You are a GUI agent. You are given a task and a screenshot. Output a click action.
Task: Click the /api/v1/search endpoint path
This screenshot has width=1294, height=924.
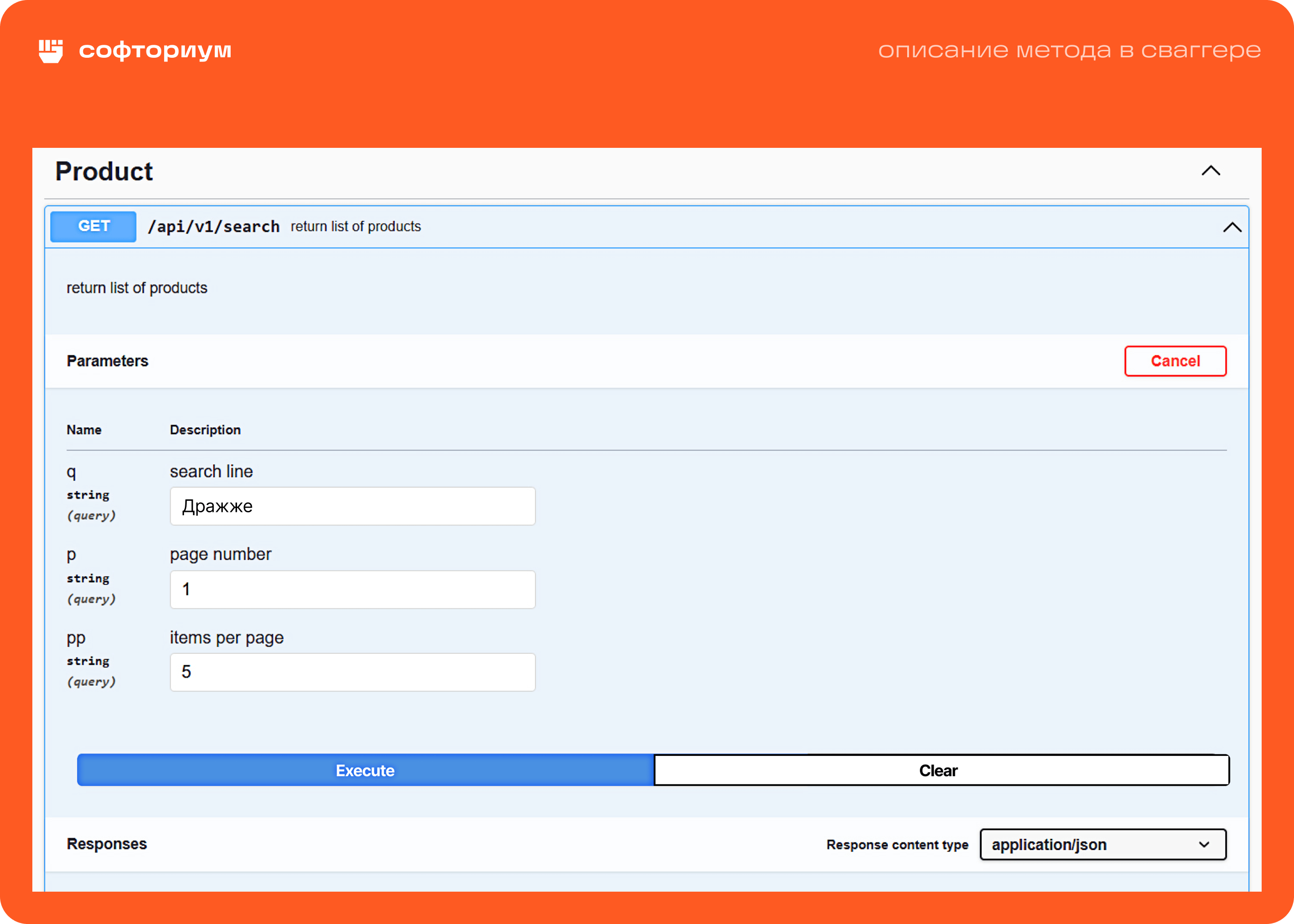click(214, 227)
